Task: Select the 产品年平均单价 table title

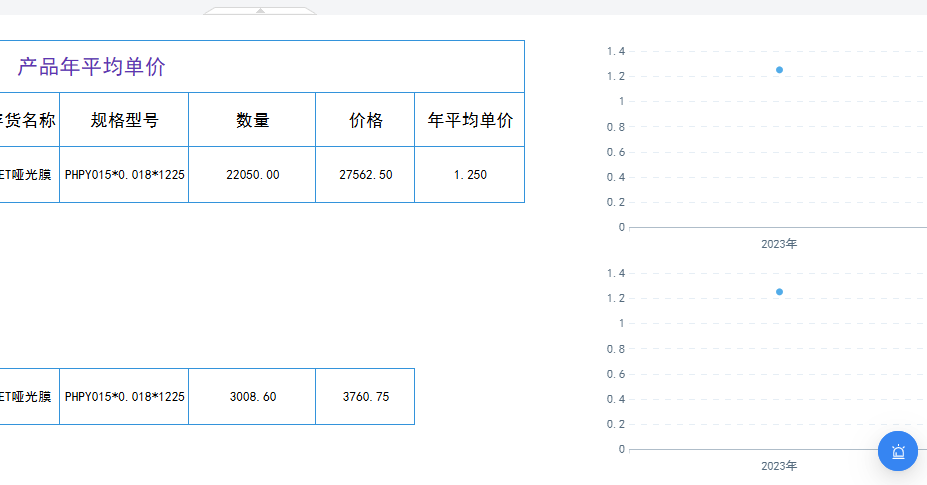Action: pyautogui.click(x=92, y=67)
